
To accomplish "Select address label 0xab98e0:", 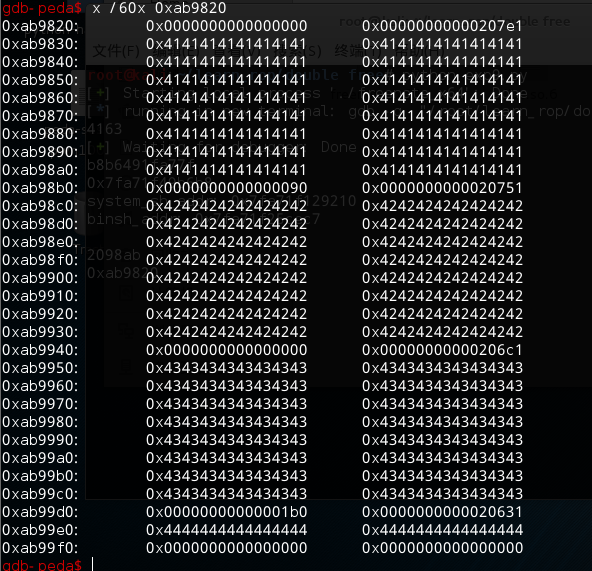I will point(40,242).
